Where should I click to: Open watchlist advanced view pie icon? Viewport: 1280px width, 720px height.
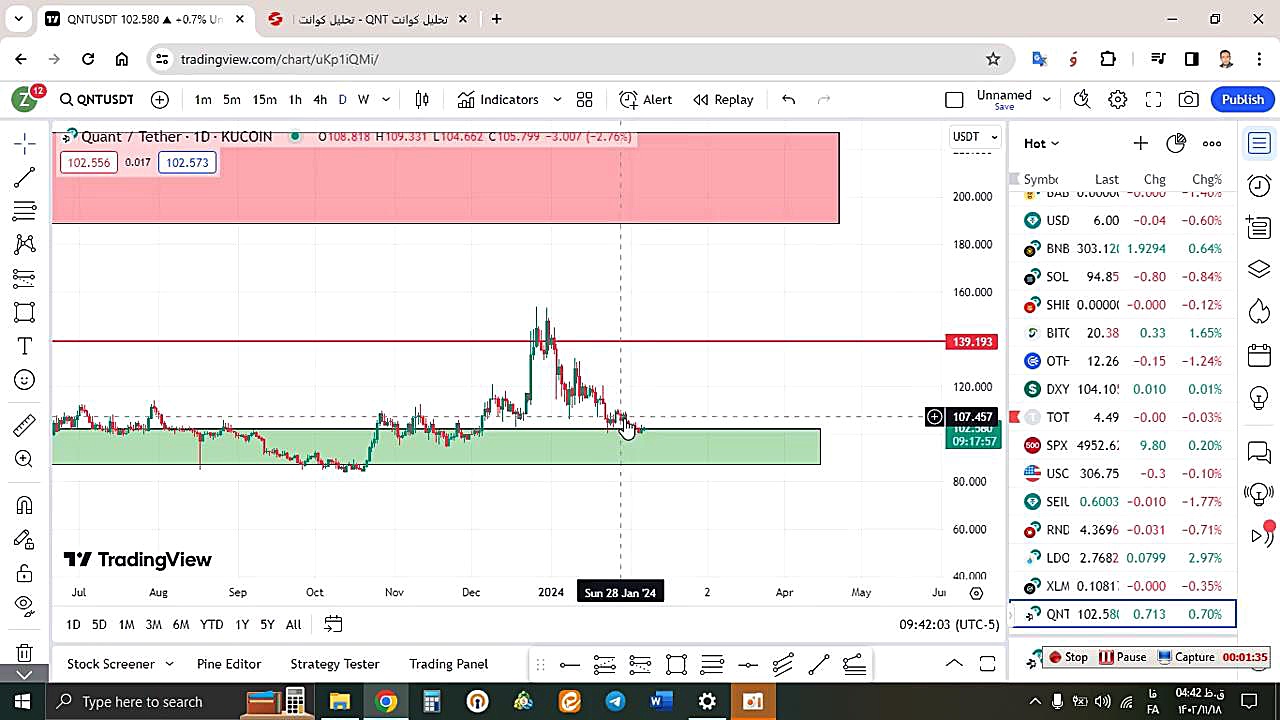[1176, 144]
